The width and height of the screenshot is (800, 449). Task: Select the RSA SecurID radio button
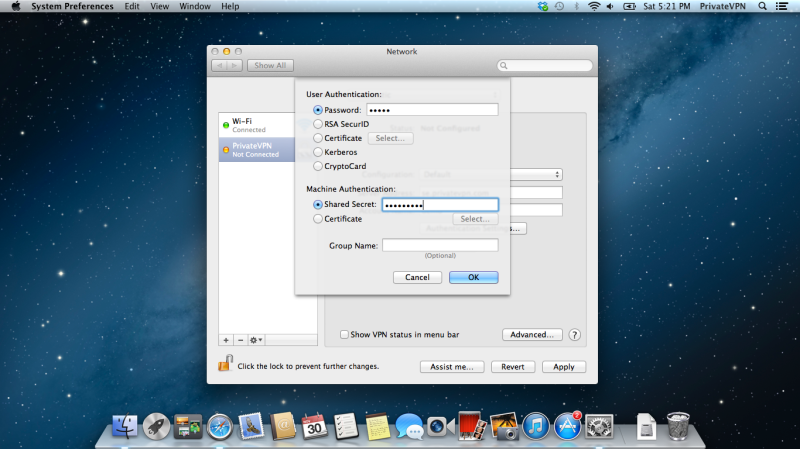coord(318,124)
